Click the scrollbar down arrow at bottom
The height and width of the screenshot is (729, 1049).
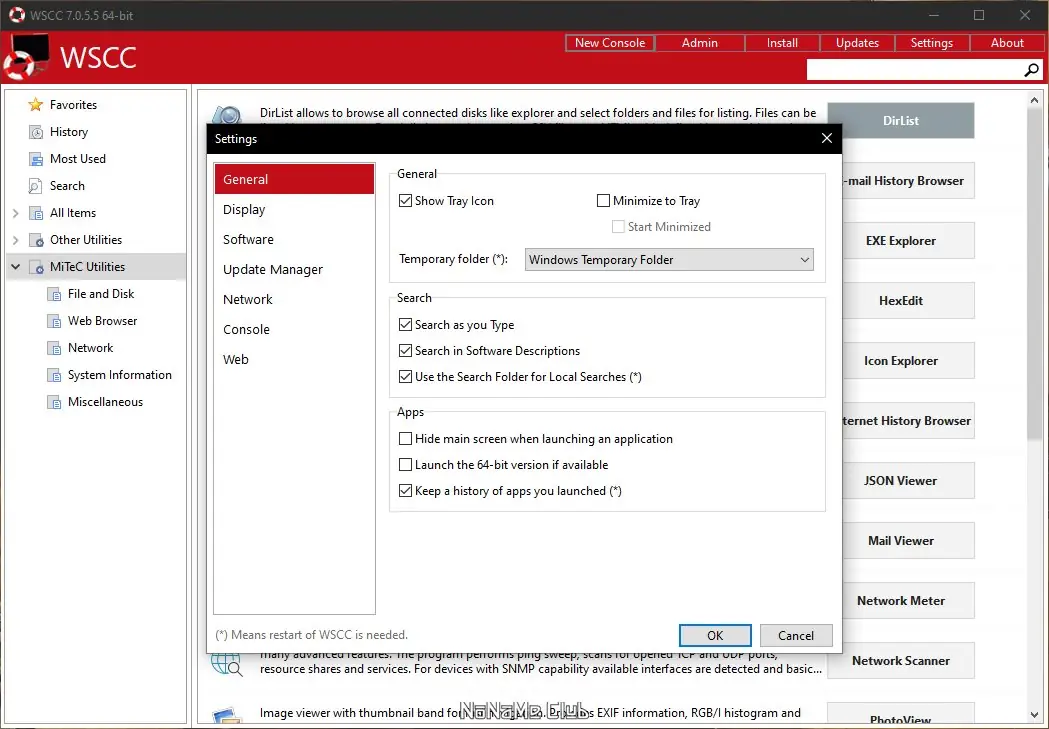[x=1034, y=715]
